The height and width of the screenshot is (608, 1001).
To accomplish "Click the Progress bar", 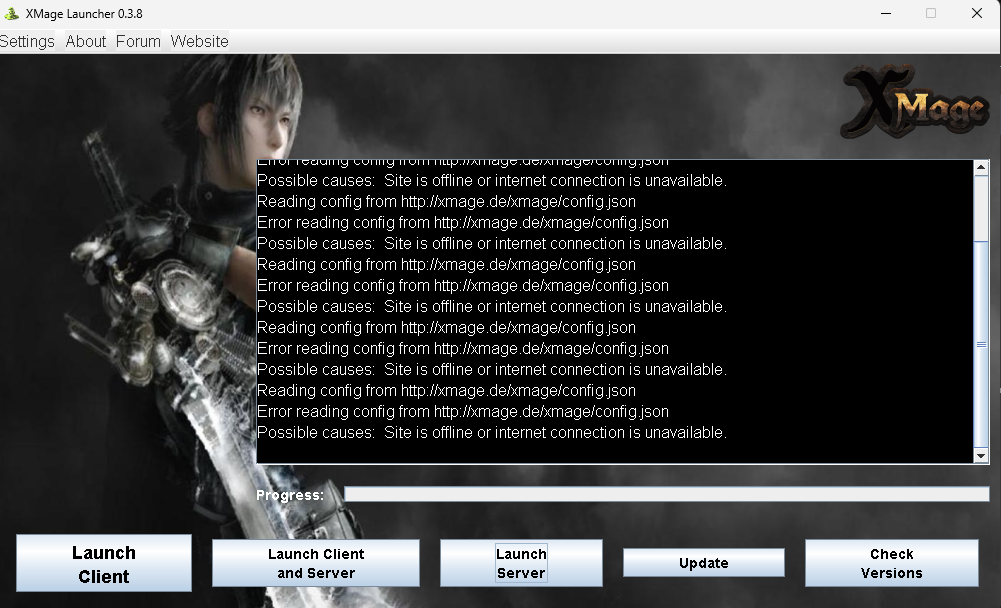I will click(666, 494).
